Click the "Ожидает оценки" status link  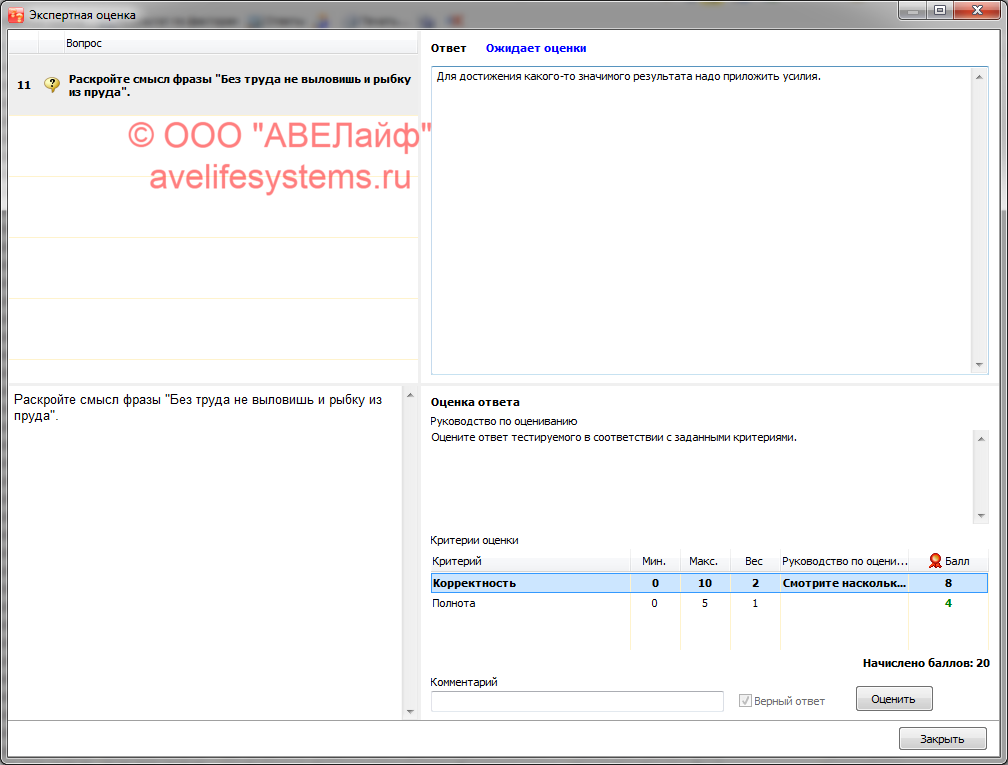[x=536, y=48]
